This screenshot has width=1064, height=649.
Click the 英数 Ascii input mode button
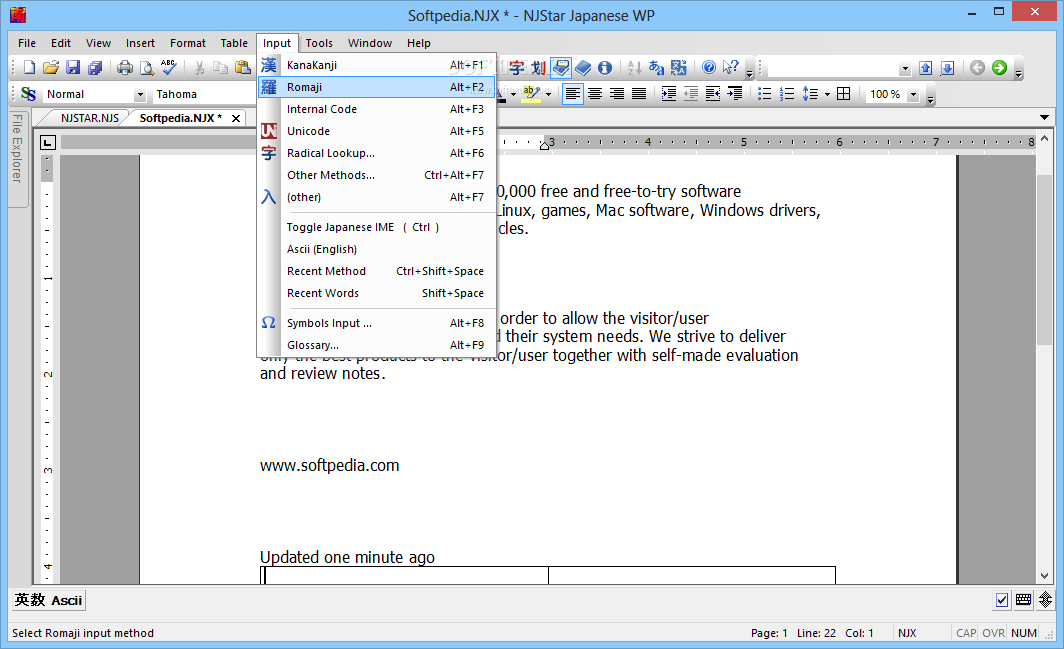click(48, 600)
